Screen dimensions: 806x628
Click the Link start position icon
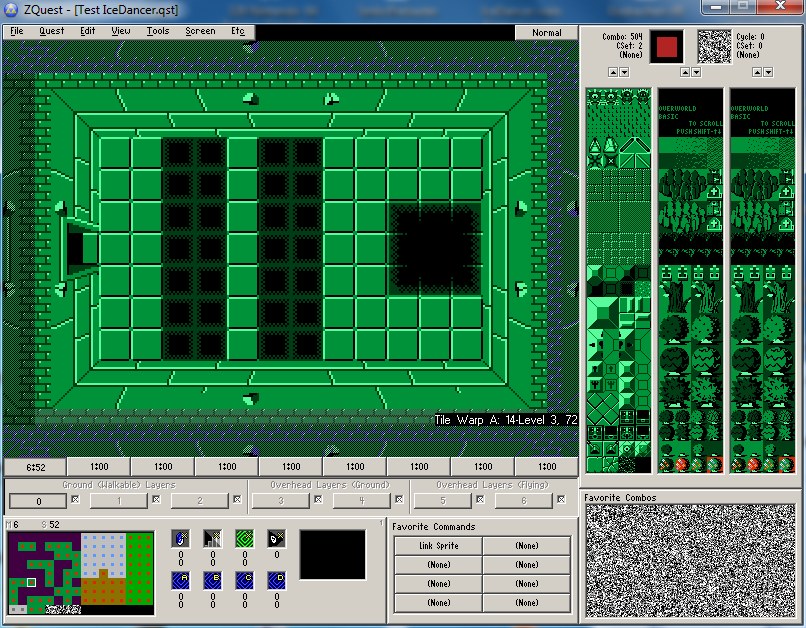pos(180,537)
